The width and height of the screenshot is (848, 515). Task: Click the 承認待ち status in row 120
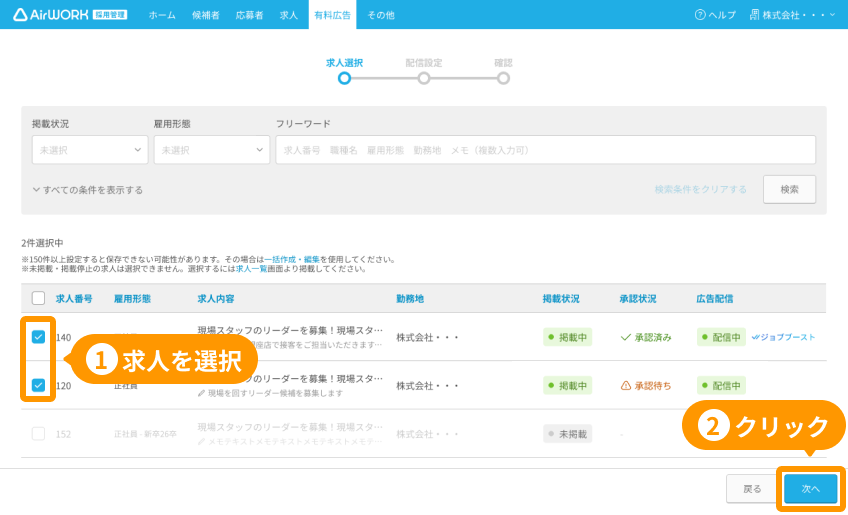click(x=646, y=386)
